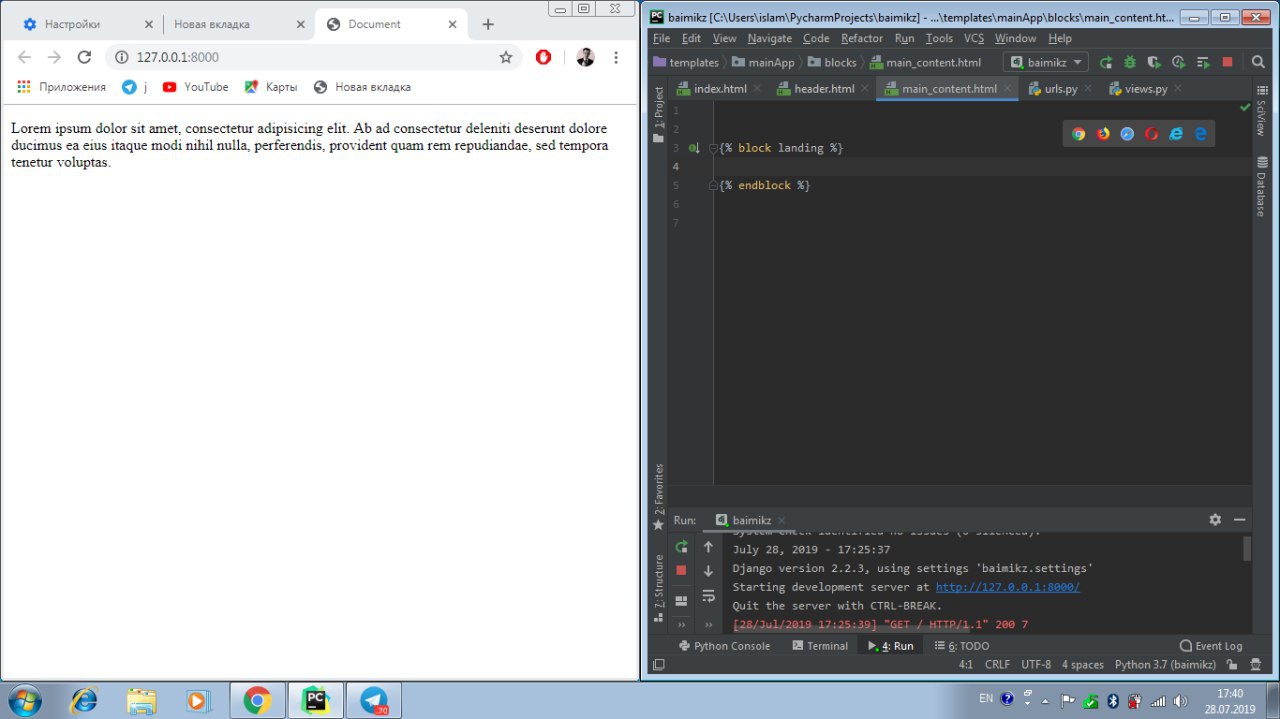Open the Event Log
Viewport: 1280px width, 719px height.
pos(1211,646)
